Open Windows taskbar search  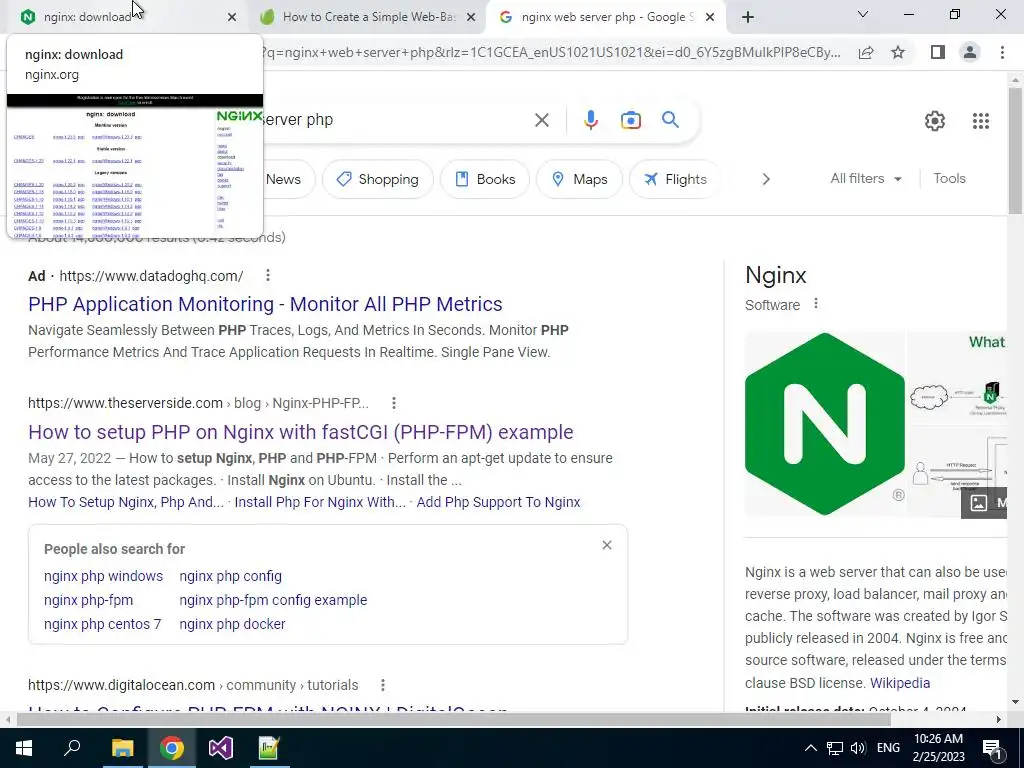[72, 748]
